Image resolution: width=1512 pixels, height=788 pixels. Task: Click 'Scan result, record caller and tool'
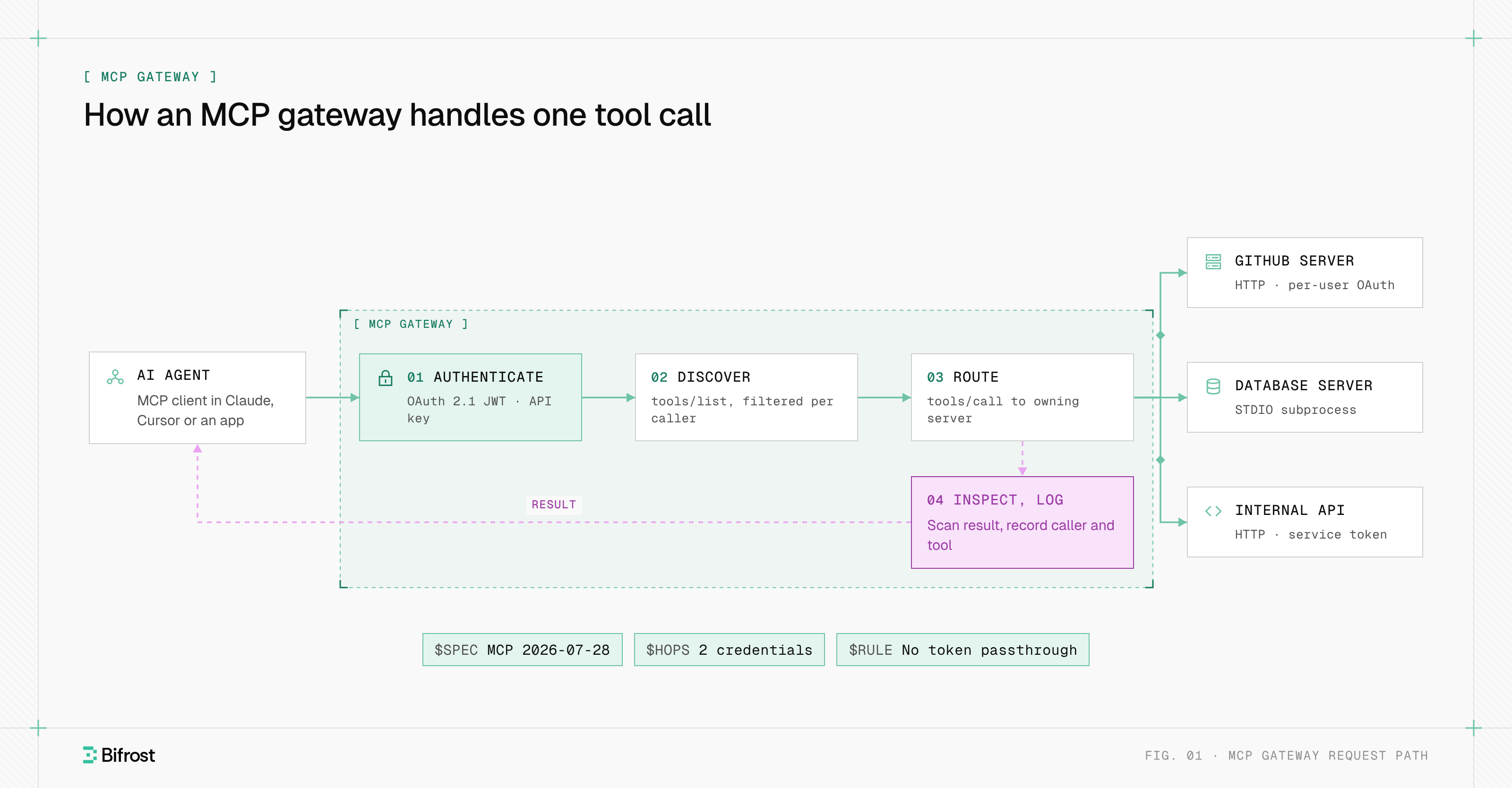[x=1020, y=535]
